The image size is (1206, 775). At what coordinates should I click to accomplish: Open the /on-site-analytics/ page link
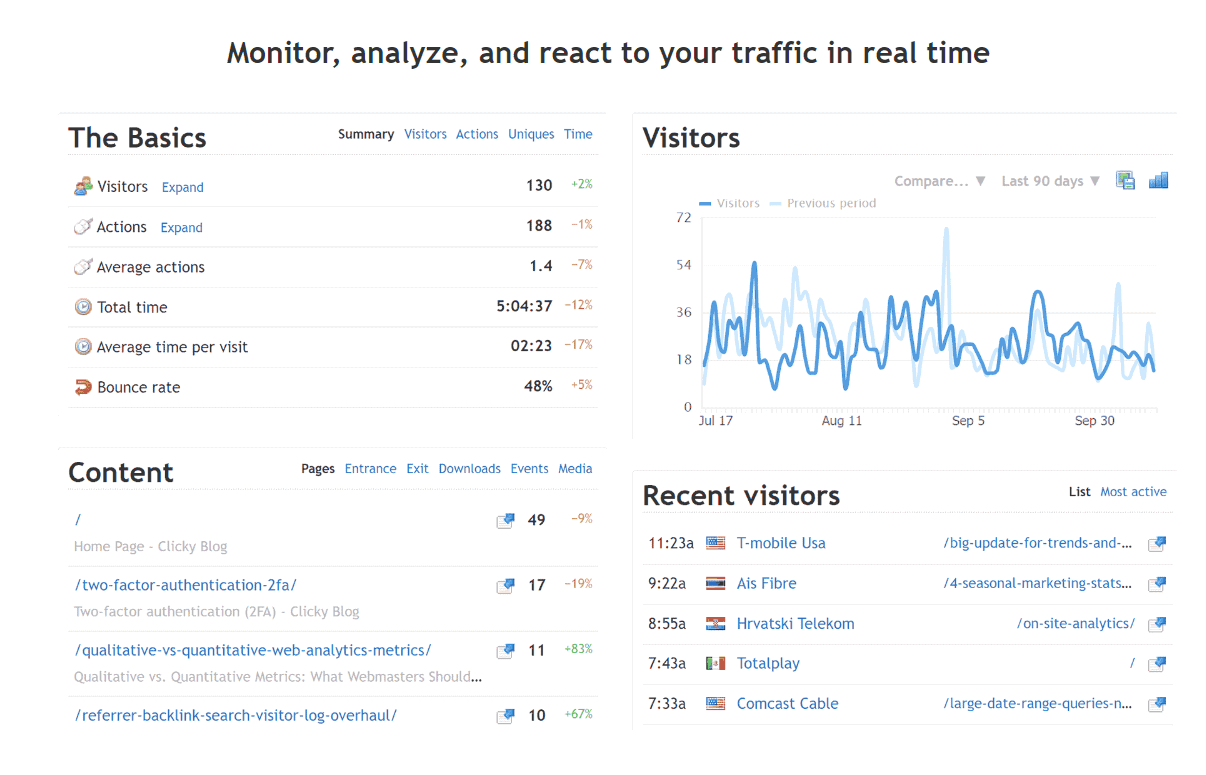pos(1076,623)
